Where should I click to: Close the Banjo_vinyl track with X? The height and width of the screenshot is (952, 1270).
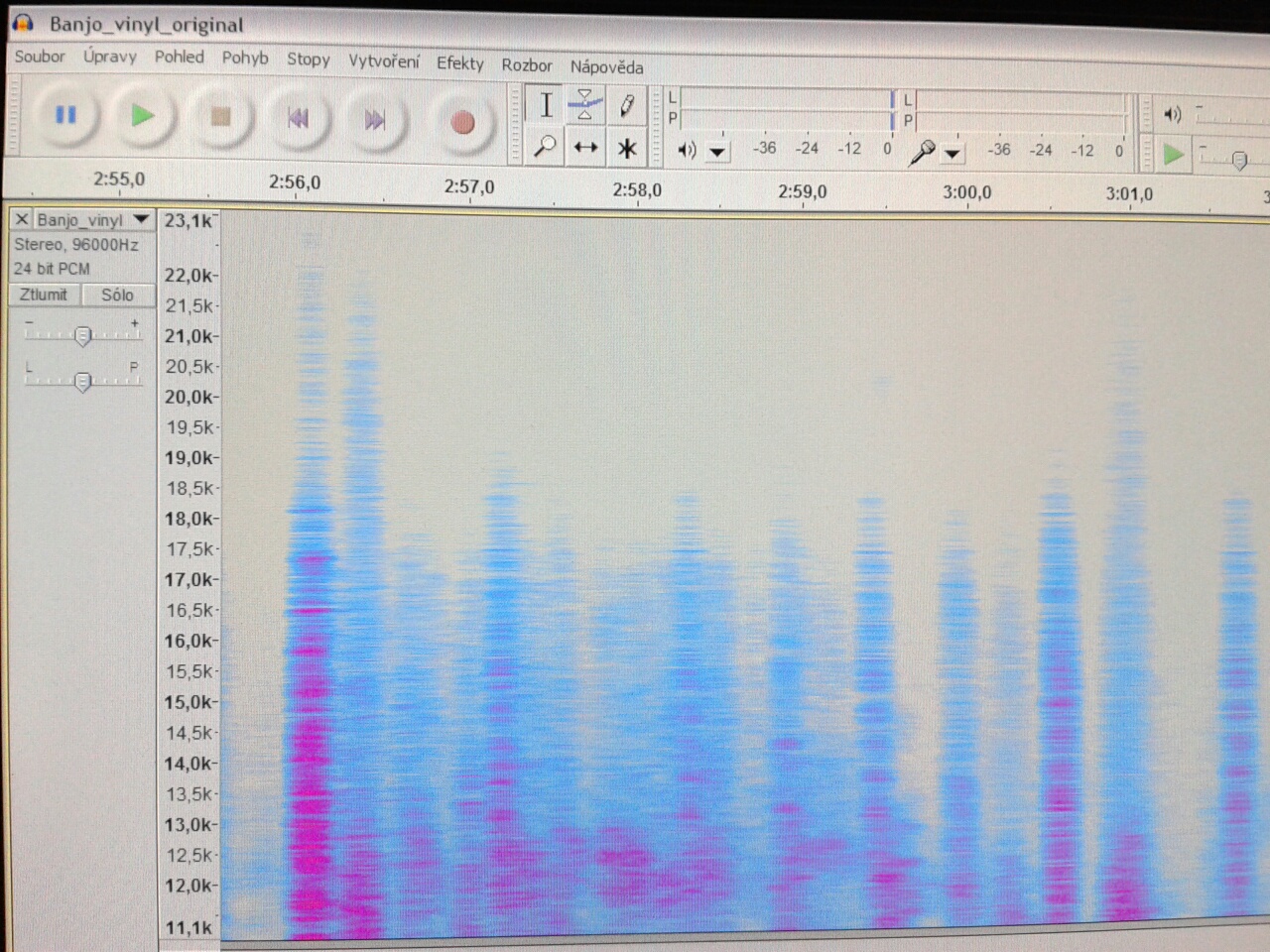pos(22,219)
